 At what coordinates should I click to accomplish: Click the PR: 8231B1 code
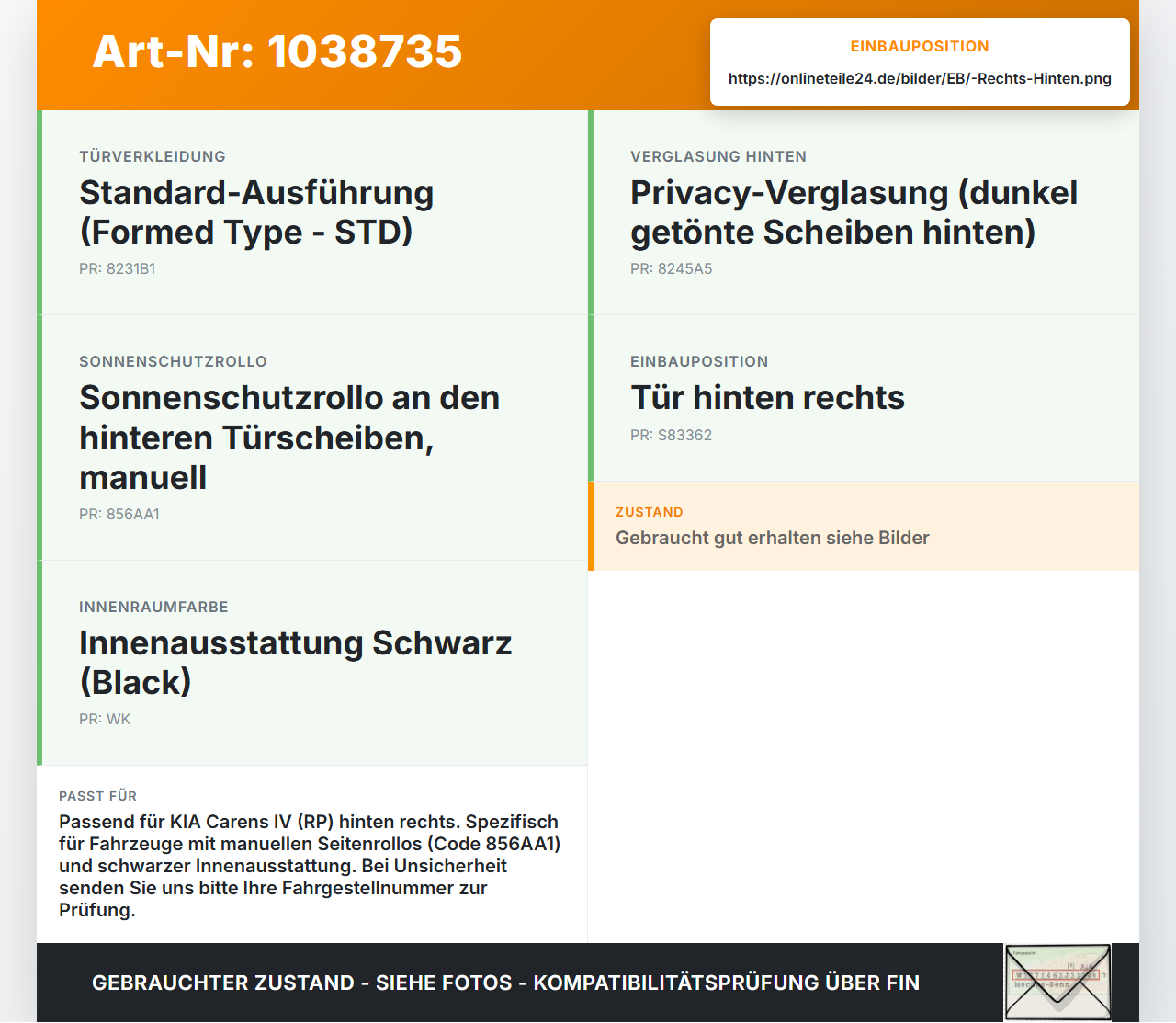(x=117, y=268)
